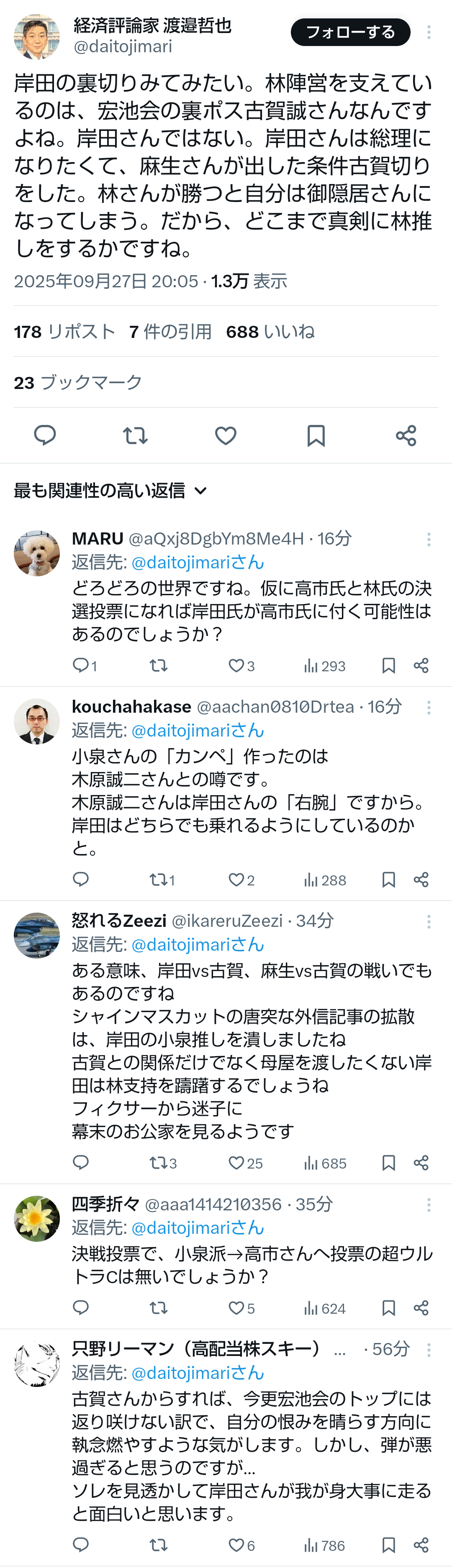Bookmark kouchahakase's reply

click(x=388, y=880)
